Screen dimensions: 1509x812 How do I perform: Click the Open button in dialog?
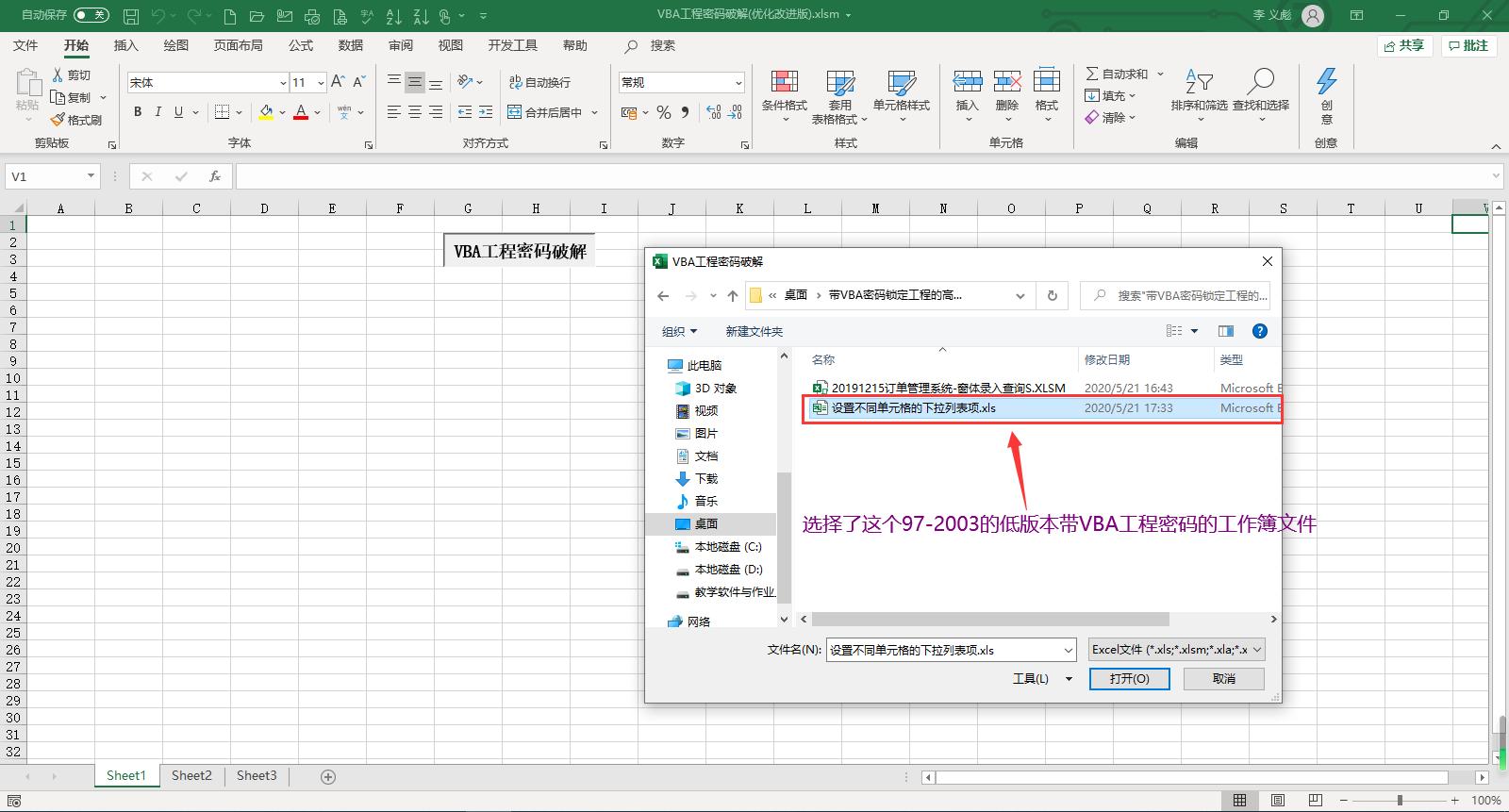(1129, 678)
